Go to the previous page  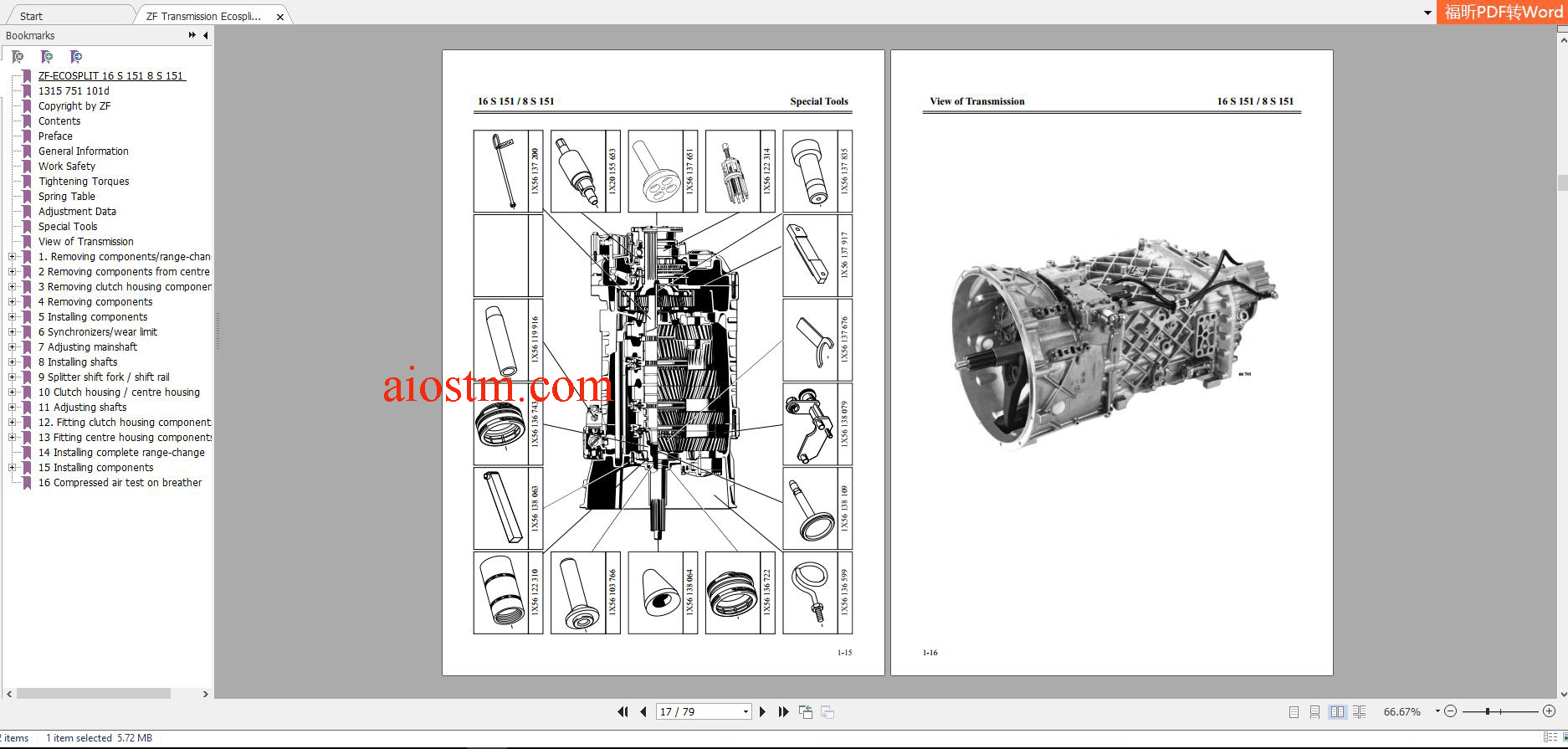(643, 712)
